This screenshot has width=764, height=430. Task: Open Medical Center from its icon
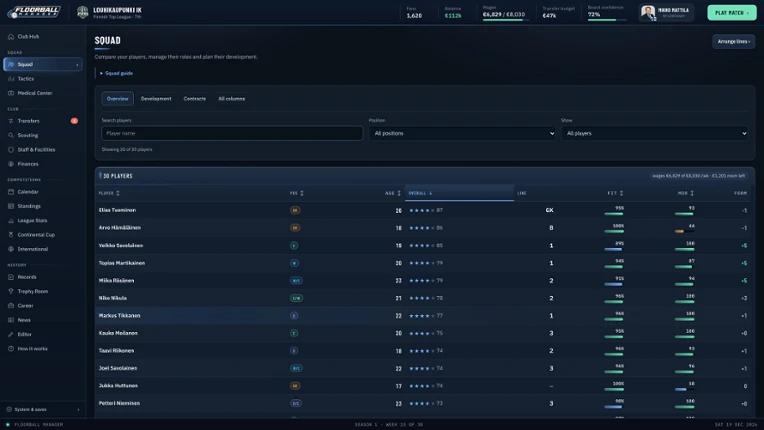click(11, 93)
